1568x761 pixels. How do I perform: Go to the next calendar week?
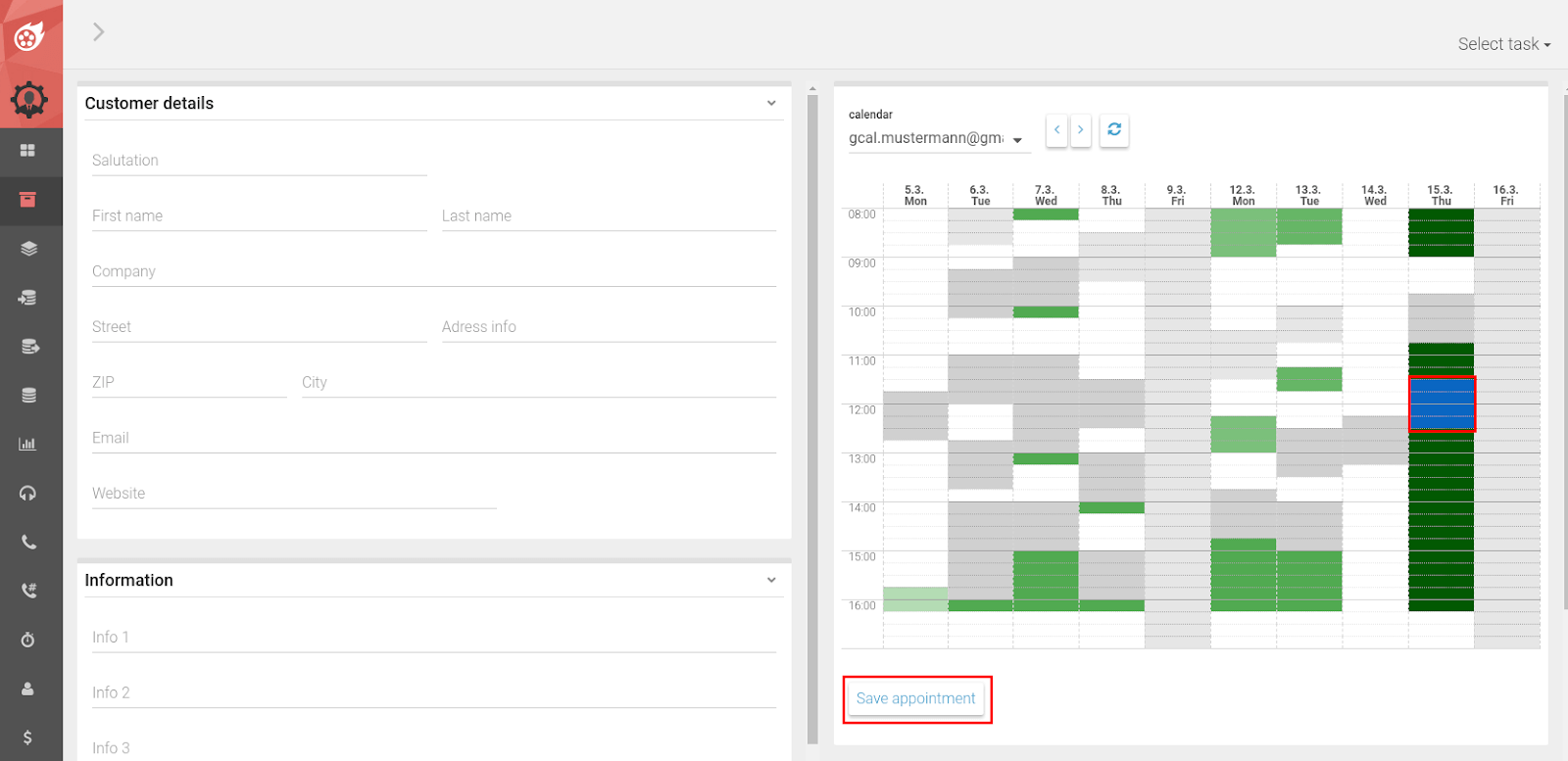point(1081,129)
